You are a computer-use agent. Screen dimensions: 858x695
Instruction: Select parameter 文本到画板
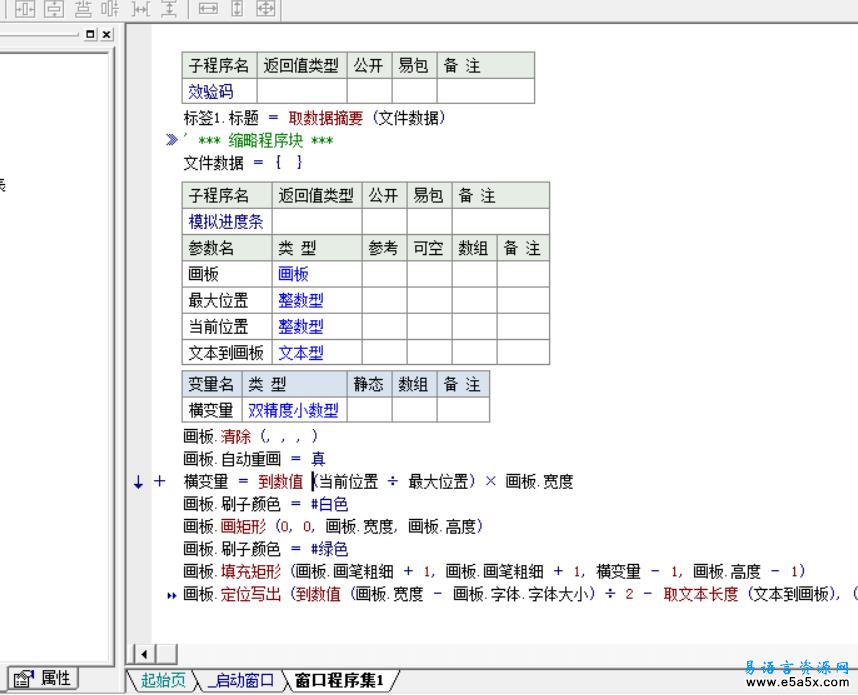coord(226,352)
